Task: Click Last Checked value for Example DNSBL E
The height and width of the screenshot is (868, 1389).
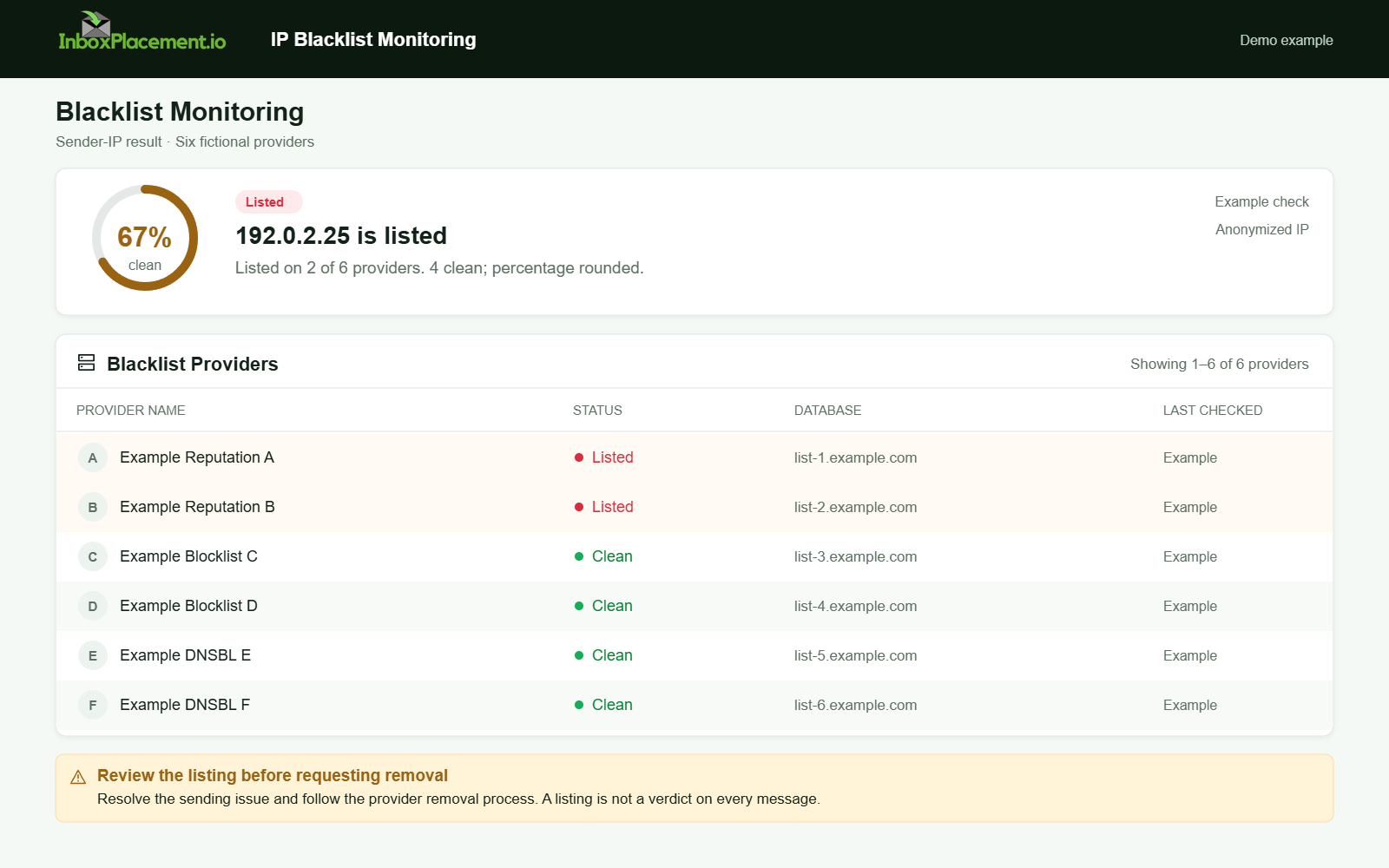Action: (x=1190, y=655)
